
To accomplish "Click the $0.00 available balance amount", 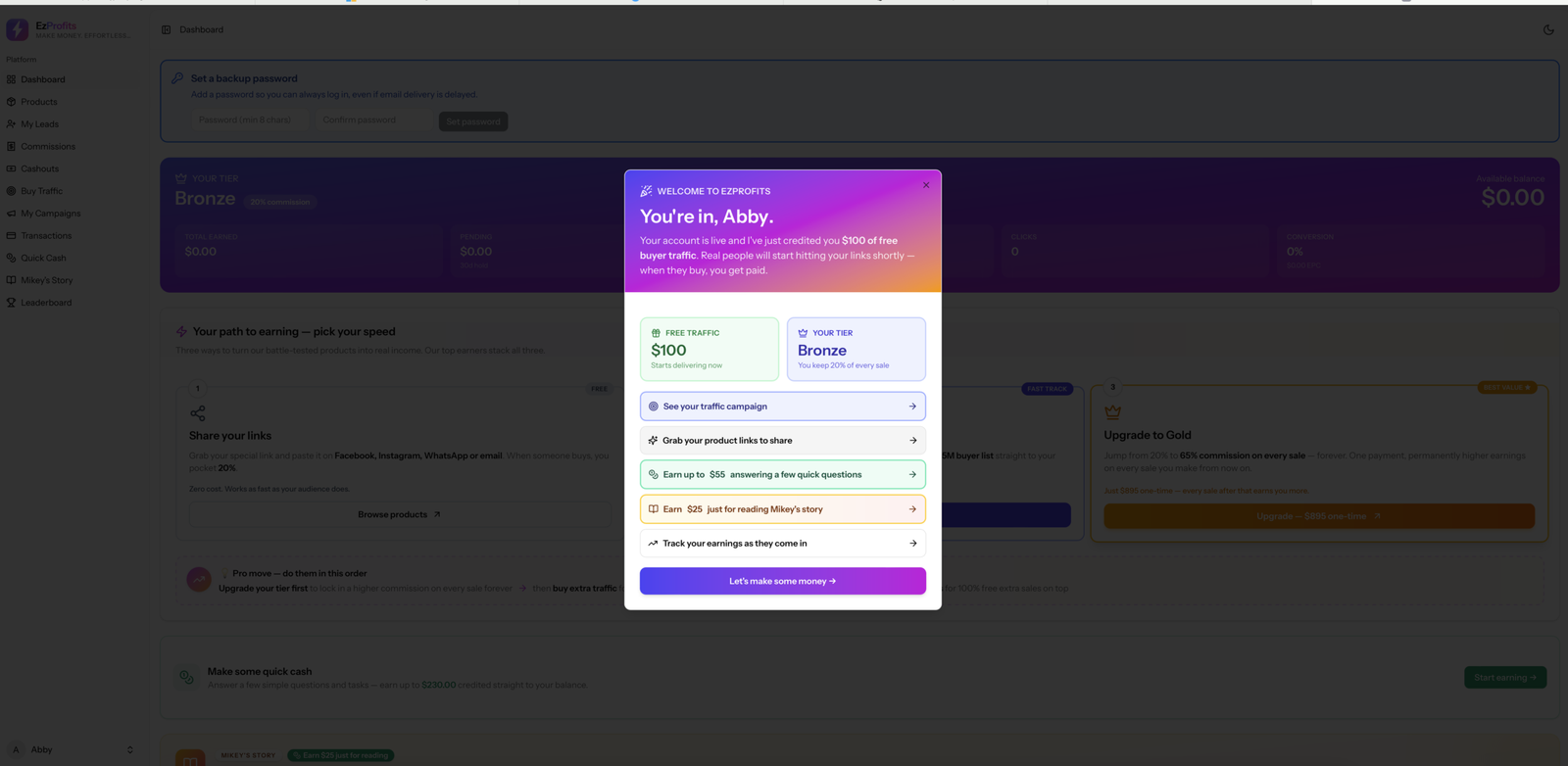I will tap(1512, 198).
